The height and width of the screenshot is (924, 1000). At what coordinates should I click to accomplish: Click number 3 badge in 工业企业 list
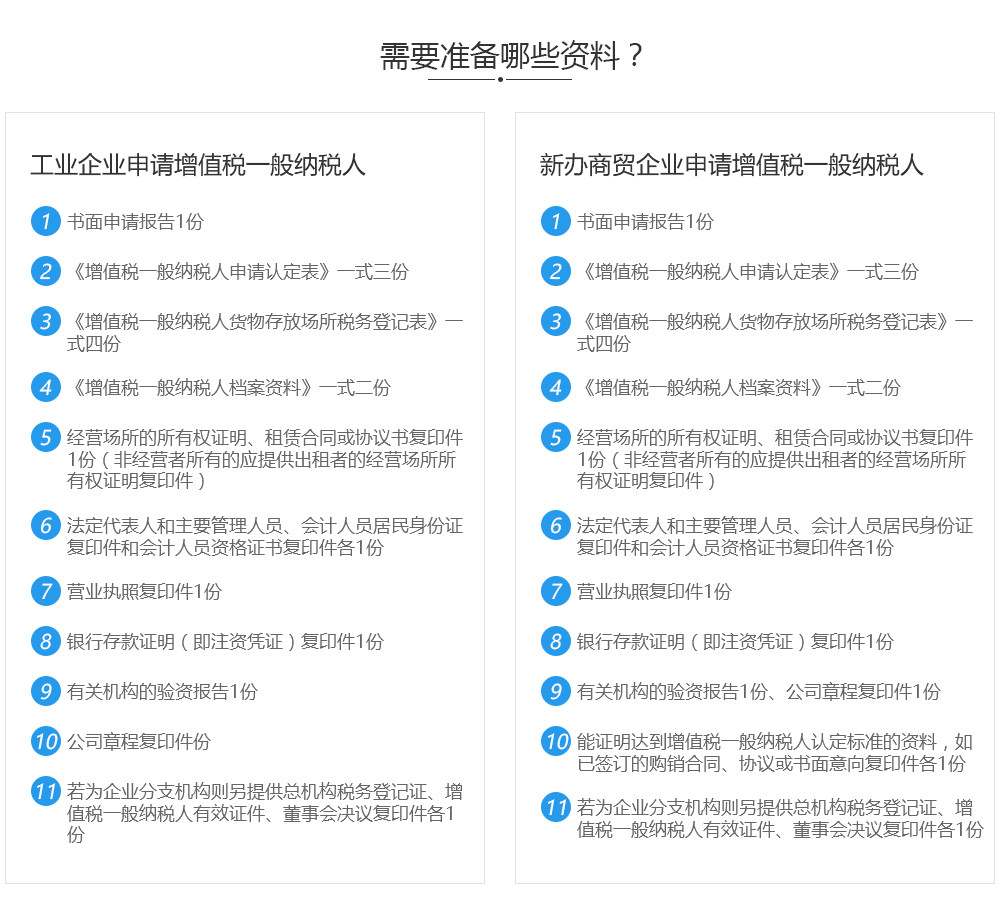[46, 321]
